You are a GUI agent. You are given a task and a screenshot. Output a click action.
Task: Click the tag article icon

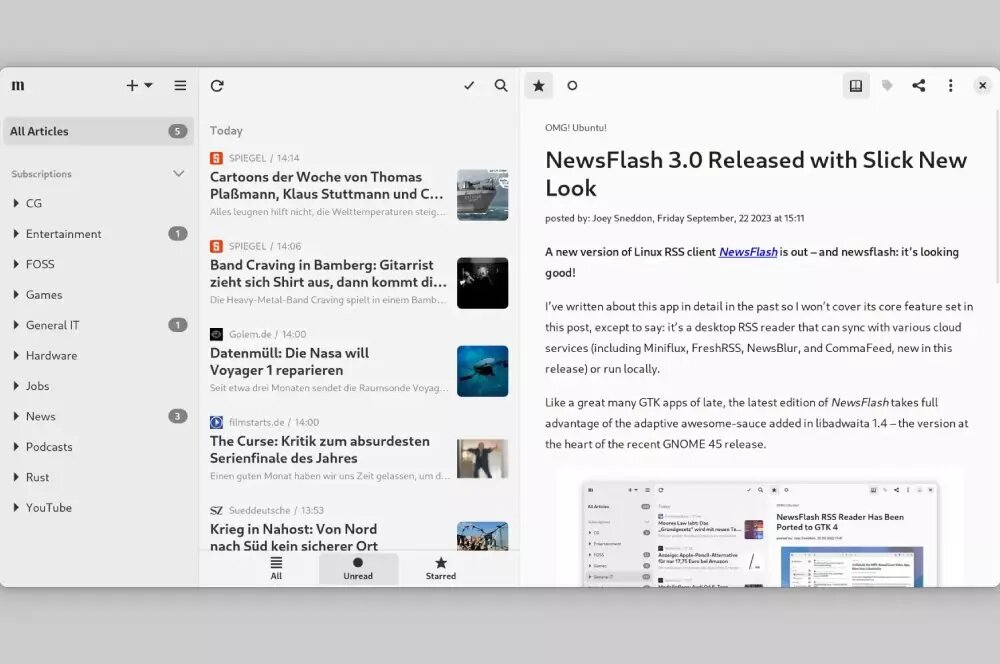(x=887, y=85)
